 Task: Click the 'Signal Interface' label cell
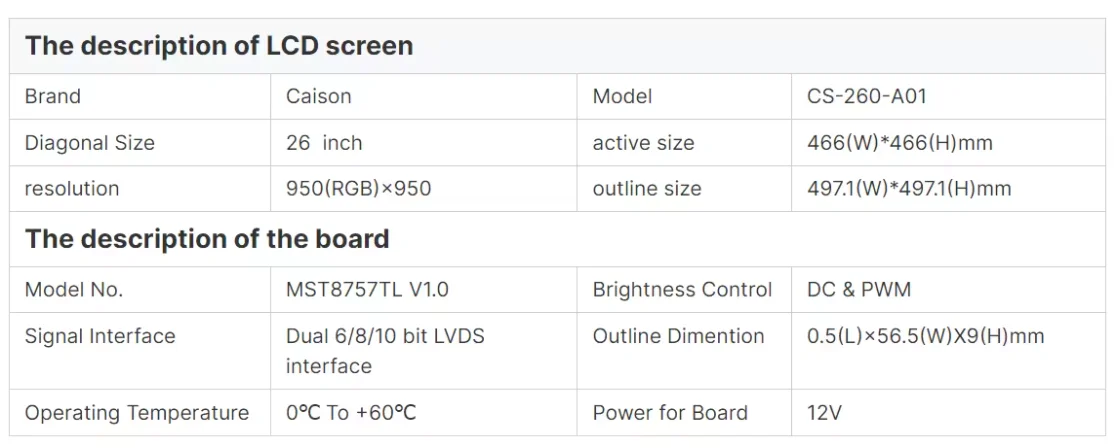(x=100, y=336)
